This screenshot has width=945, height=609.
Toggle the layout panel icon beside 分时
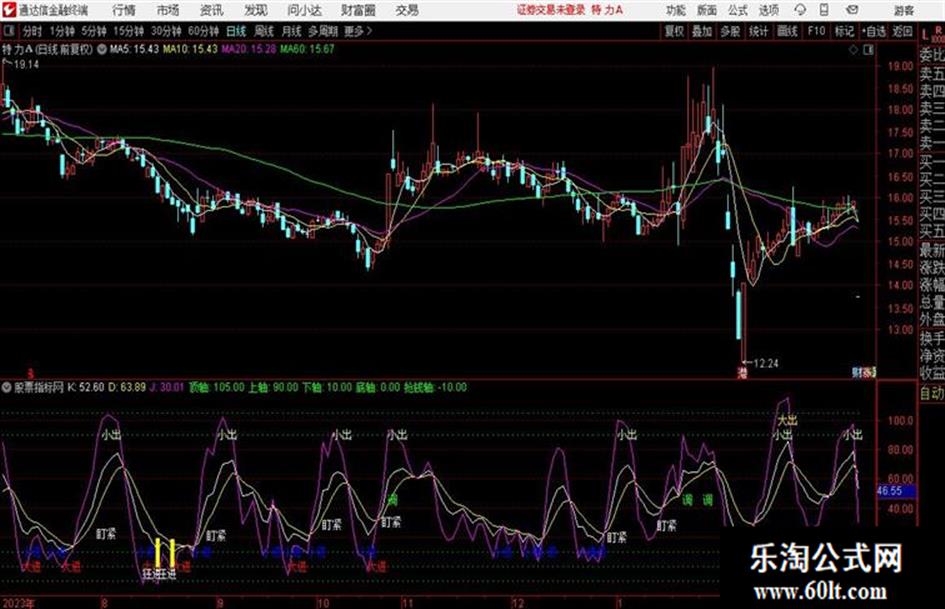tap(8, 31)
